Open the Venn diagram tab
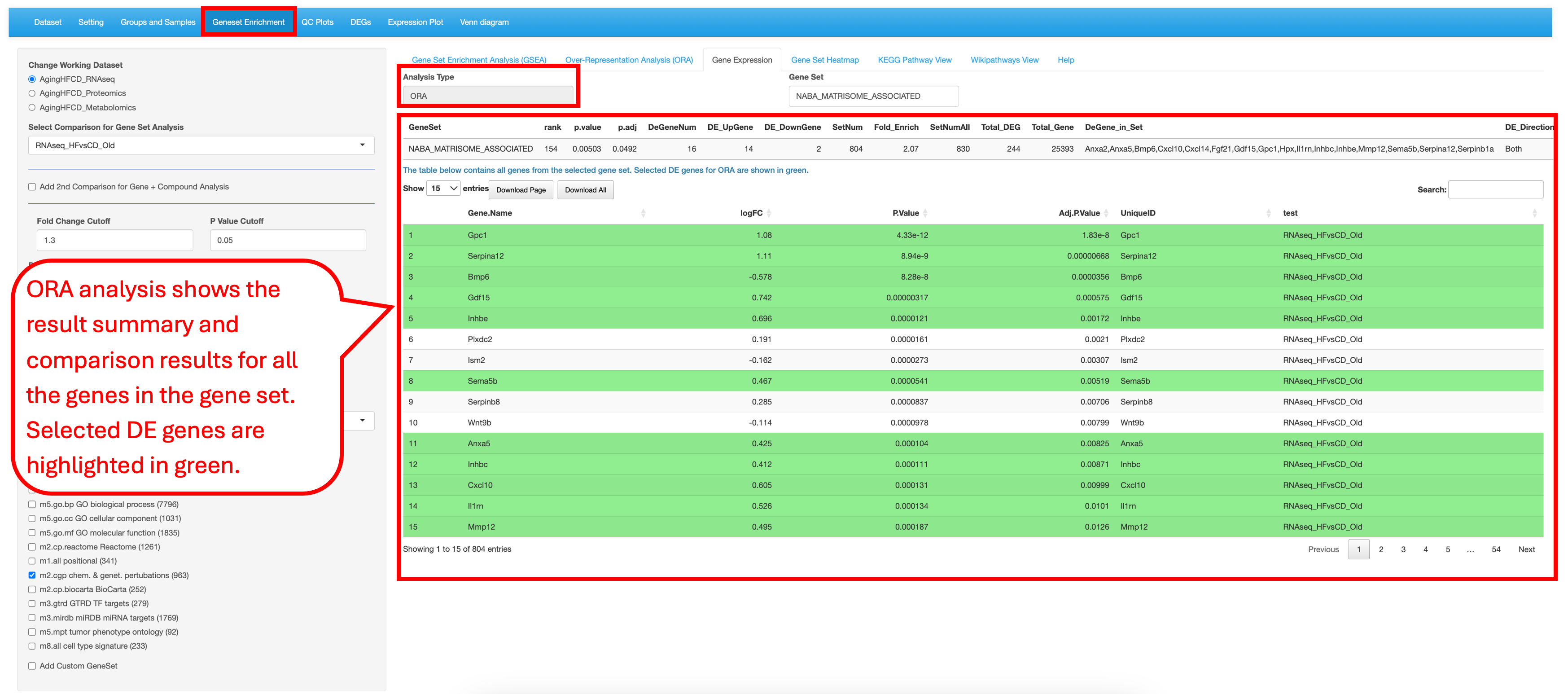The height and width of the screenshot is (694, 1568). (484, 22)
